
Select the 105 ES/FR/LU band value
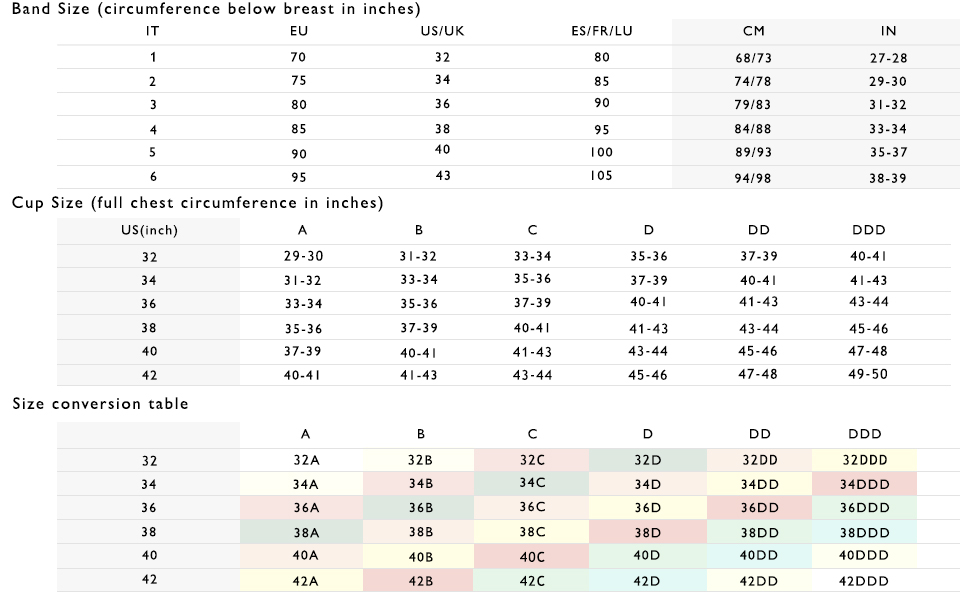click(601, 174)
